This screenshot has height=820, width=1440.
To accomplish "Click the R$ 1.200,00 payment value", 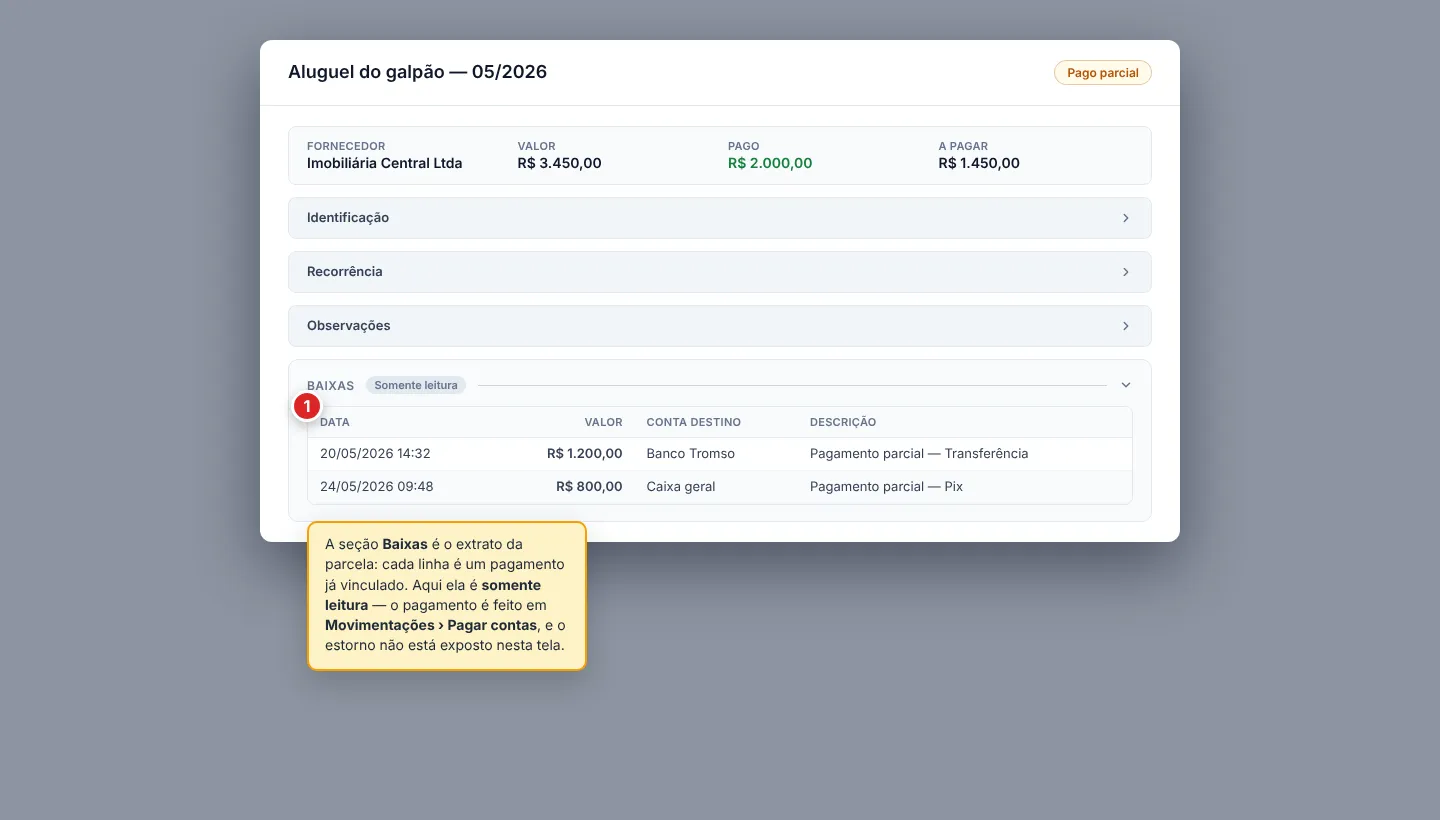I will [585, 454].
